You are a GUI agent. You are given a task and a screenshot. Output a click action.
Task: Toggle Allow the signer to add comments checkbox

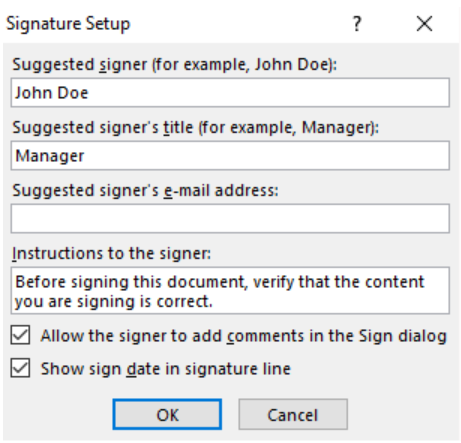coord(20,335)
